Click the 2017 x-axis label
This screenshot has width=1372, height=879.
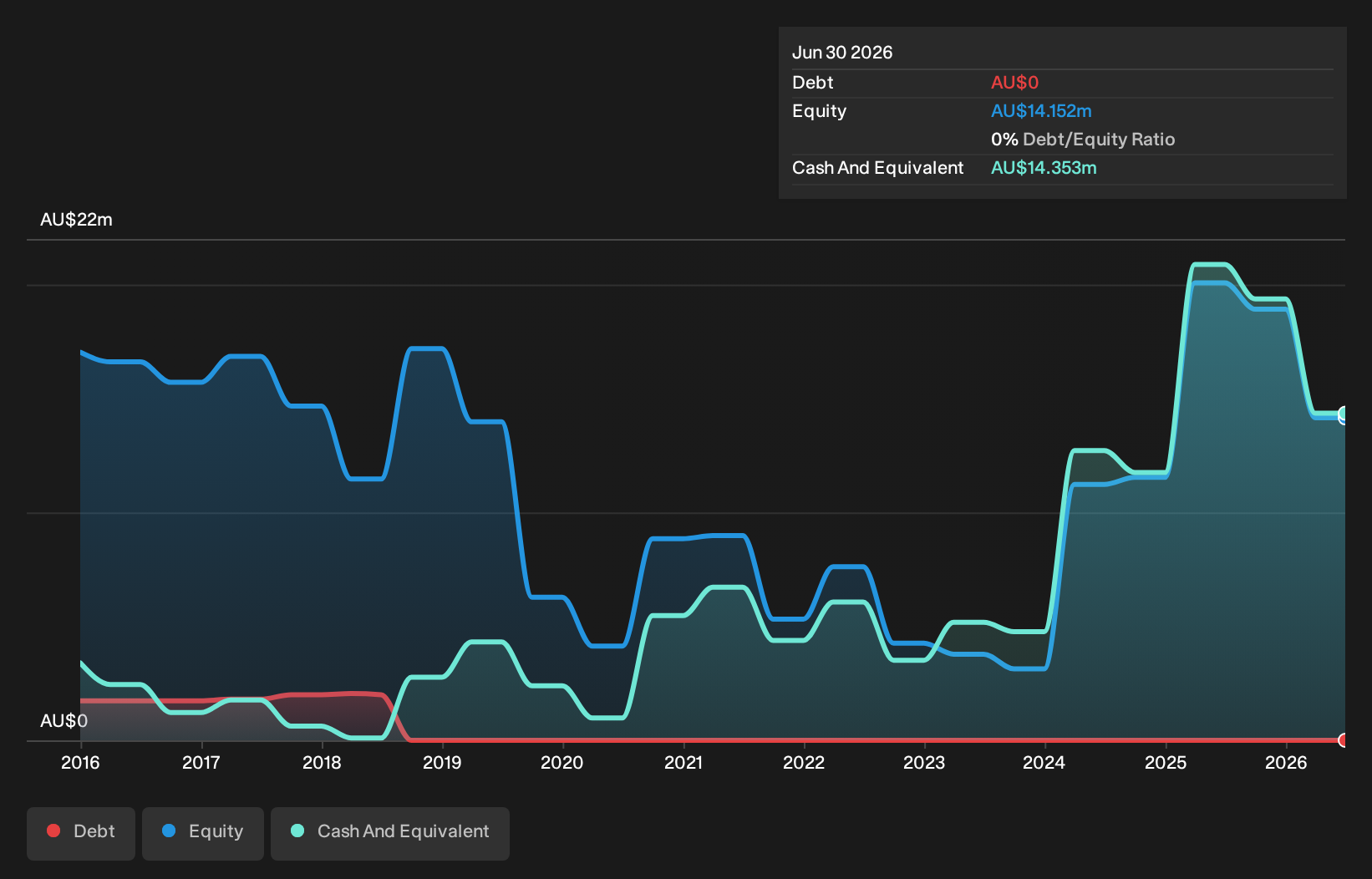[x=201, y=762]
